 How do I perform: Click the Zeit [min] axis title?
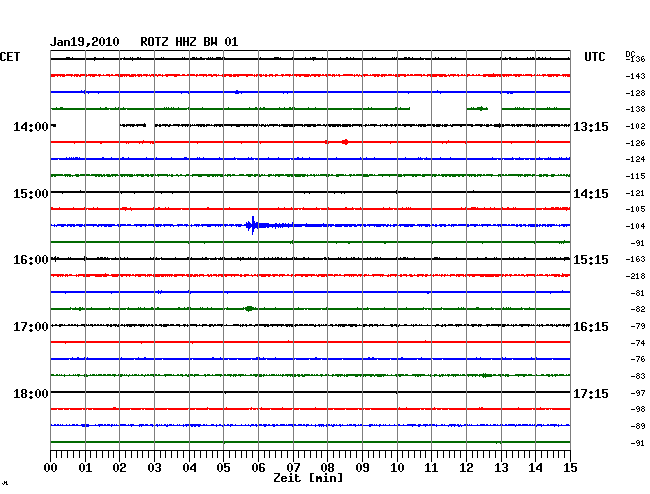[308, 478]
